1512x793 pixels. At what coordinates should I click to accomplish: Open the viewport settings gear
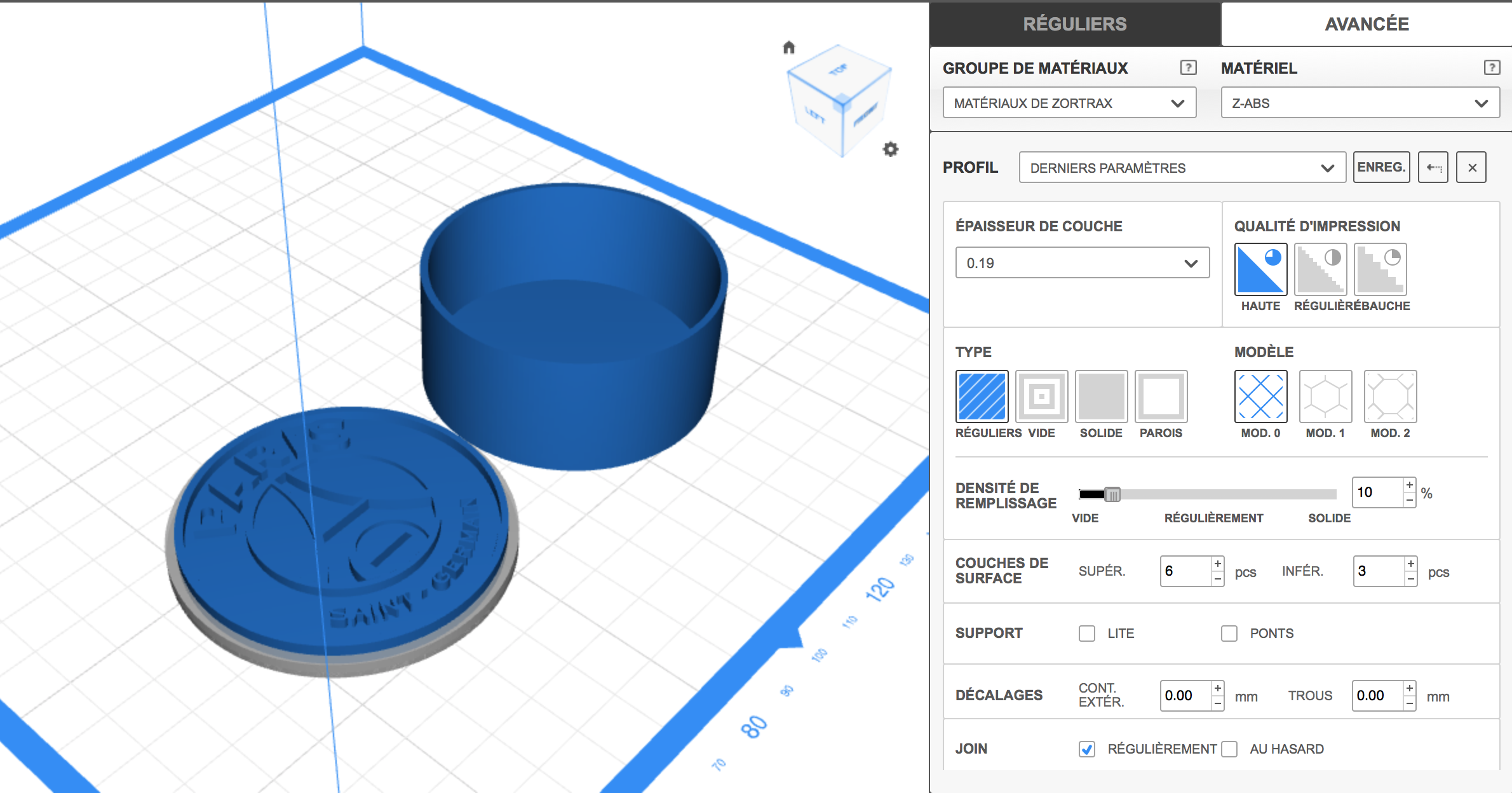[891, 149]
